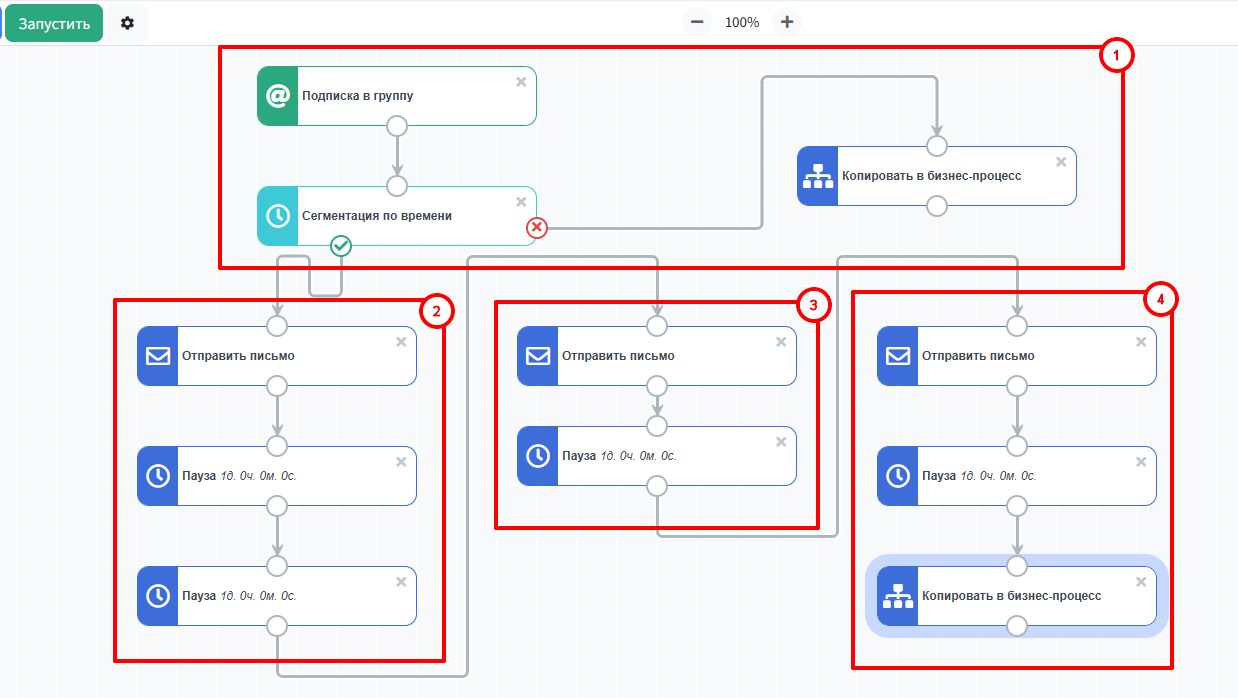Click the envelope icon of the rightmost Отправить письмо
Screen dimensions: 1238x698
(x=897, y=356)
